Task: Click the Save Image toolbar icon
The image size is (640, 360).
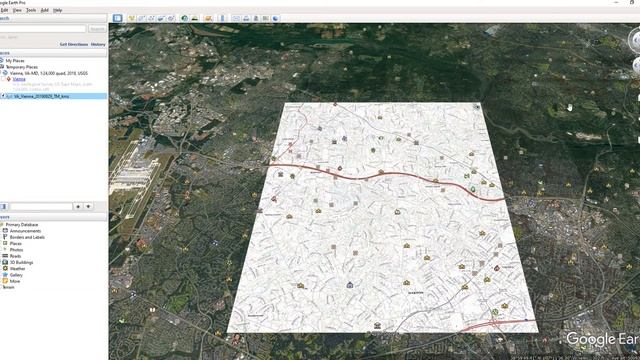Action: coord(256,18)
